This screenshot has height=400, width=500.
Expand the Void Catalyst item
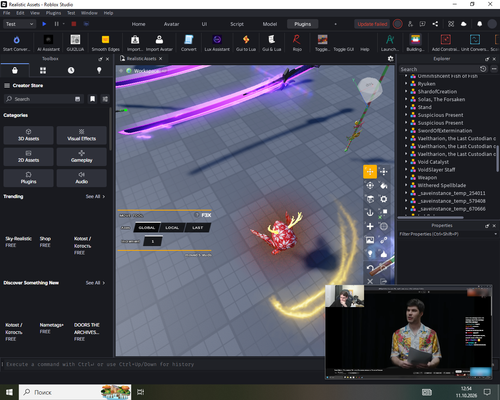(406, 162)
